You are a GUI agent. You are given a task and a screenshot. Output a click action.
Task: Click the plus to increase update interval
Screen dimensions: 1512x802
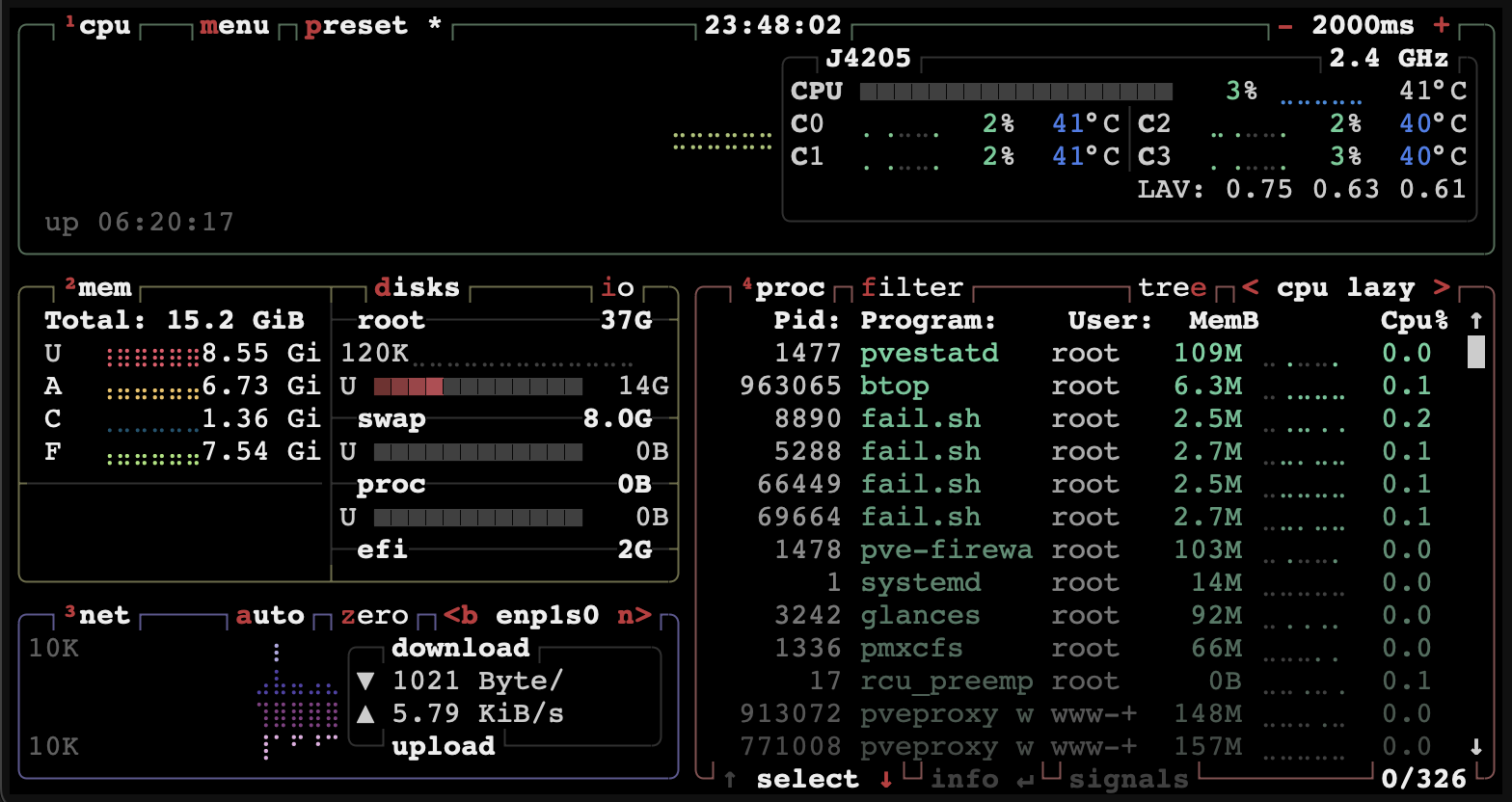1442,26
